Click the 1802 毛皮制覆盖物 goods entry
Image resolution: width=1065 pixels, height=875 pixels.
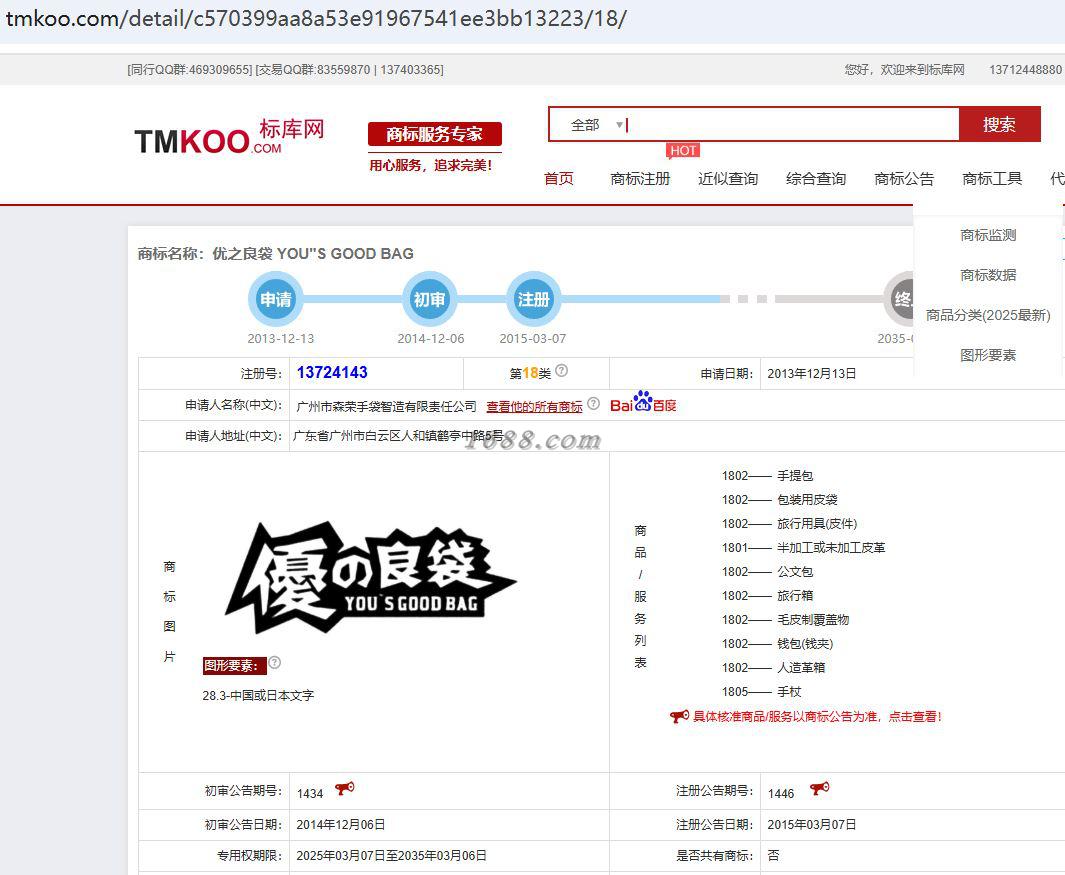coord(785,620)
